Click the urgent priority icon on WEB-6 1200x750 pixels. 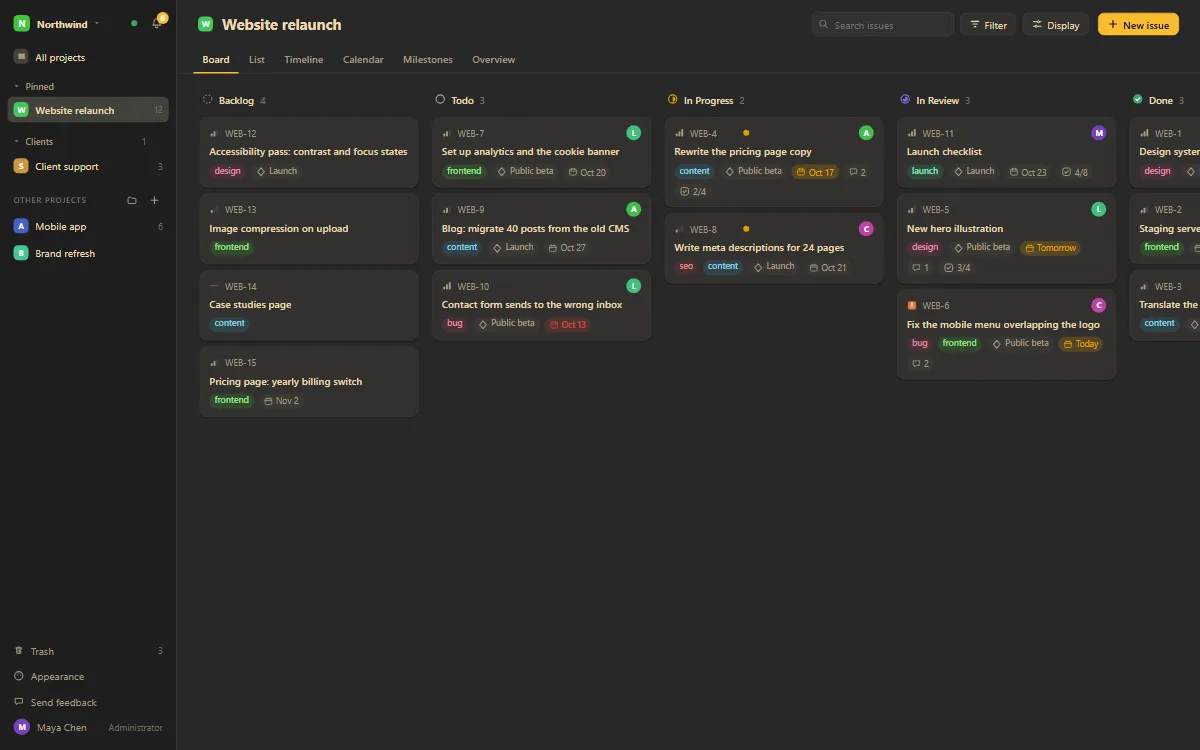(912, 306)
